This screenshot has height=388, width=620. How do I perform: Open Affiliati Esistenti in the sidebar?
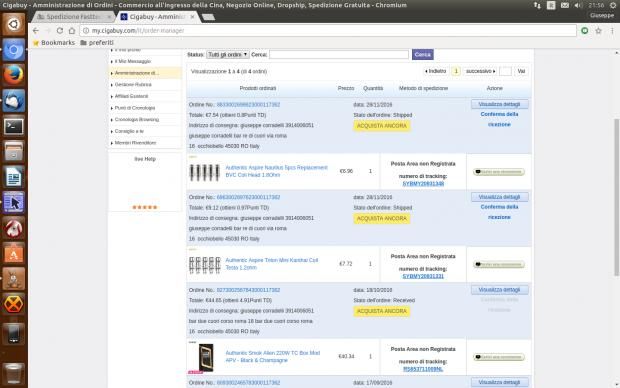tap(131, 96)
